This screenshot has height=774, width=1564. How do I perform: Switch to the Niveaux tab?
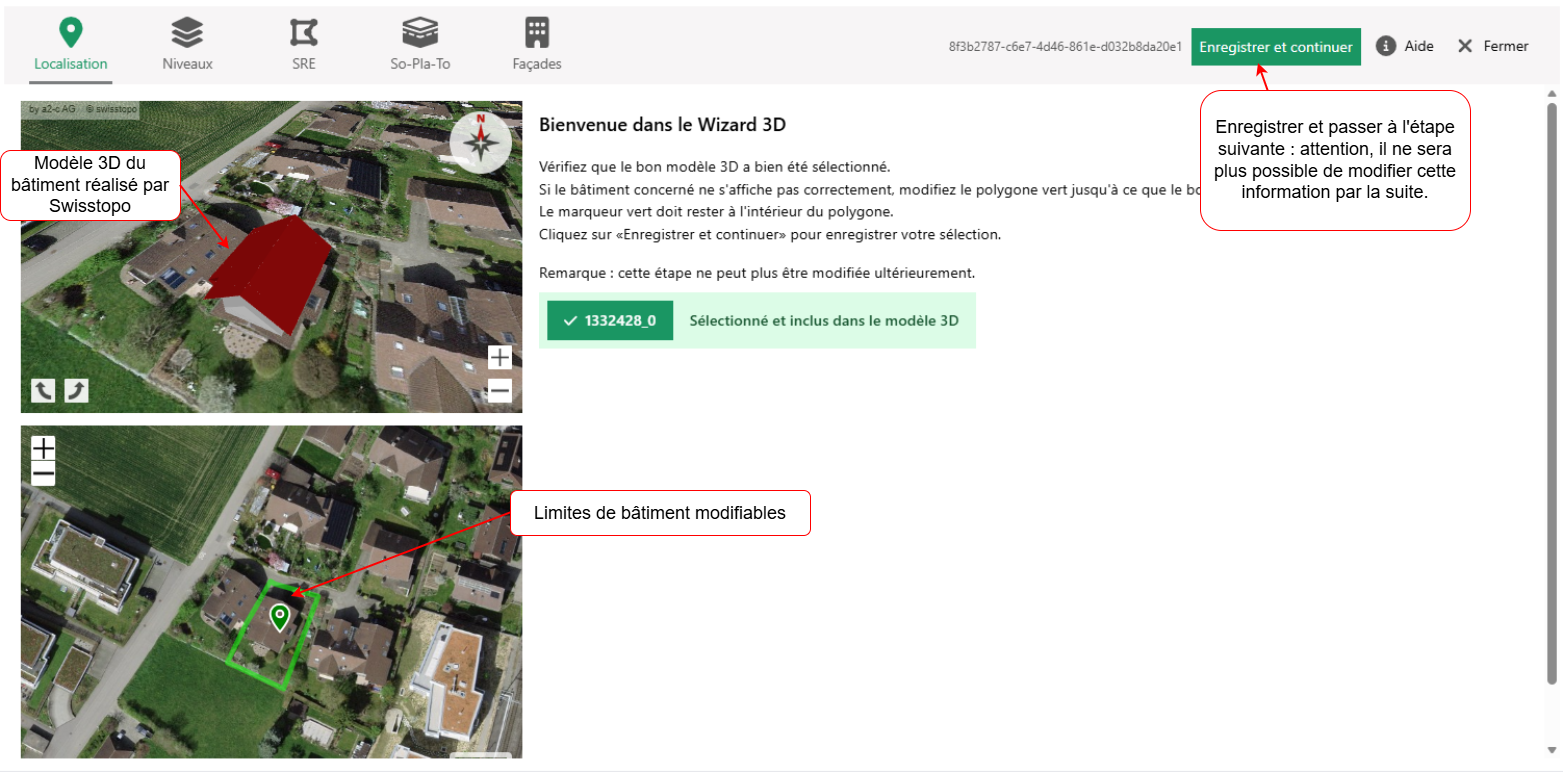[x=187, y=45]
